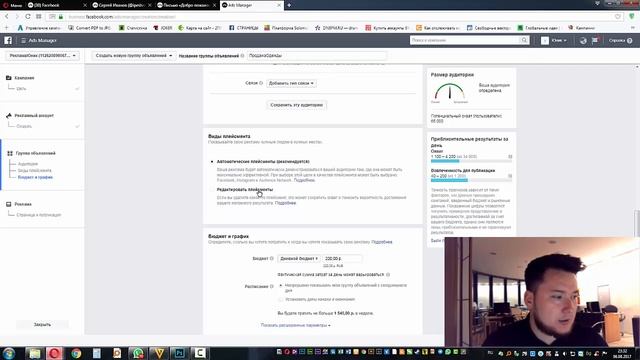640x360 pixels.
Task: Open the Дневной бюджет dropdown
Action: click(x=299, y=259)
